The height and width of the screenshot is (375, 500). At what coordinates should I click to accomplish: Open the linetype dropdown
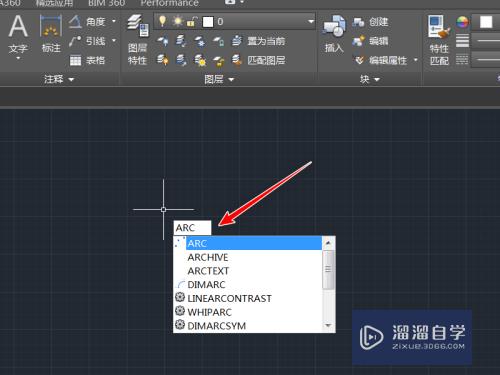coord(486,60)
